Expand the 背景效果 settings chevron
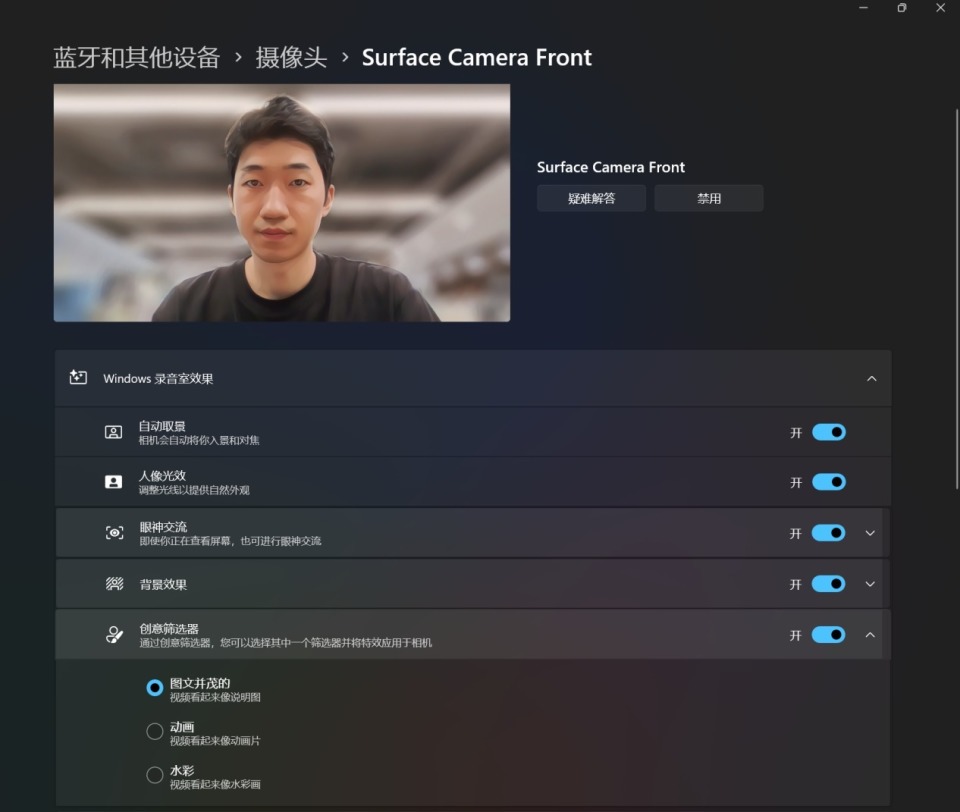 pos(870,584)
